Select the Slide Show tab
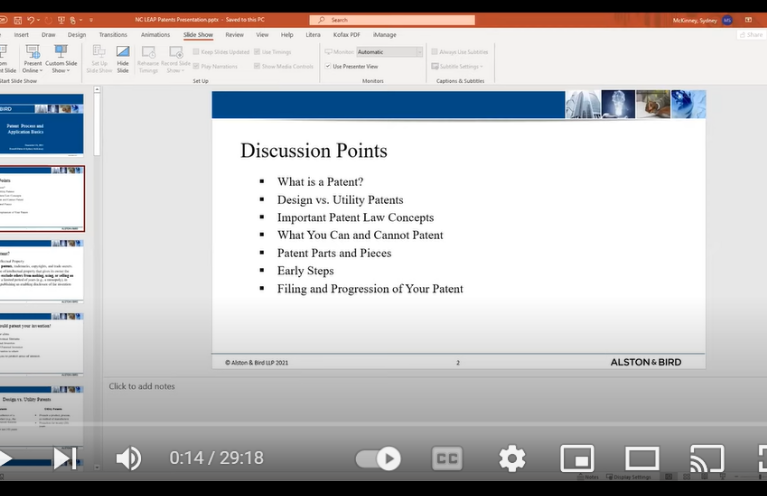 198,35
